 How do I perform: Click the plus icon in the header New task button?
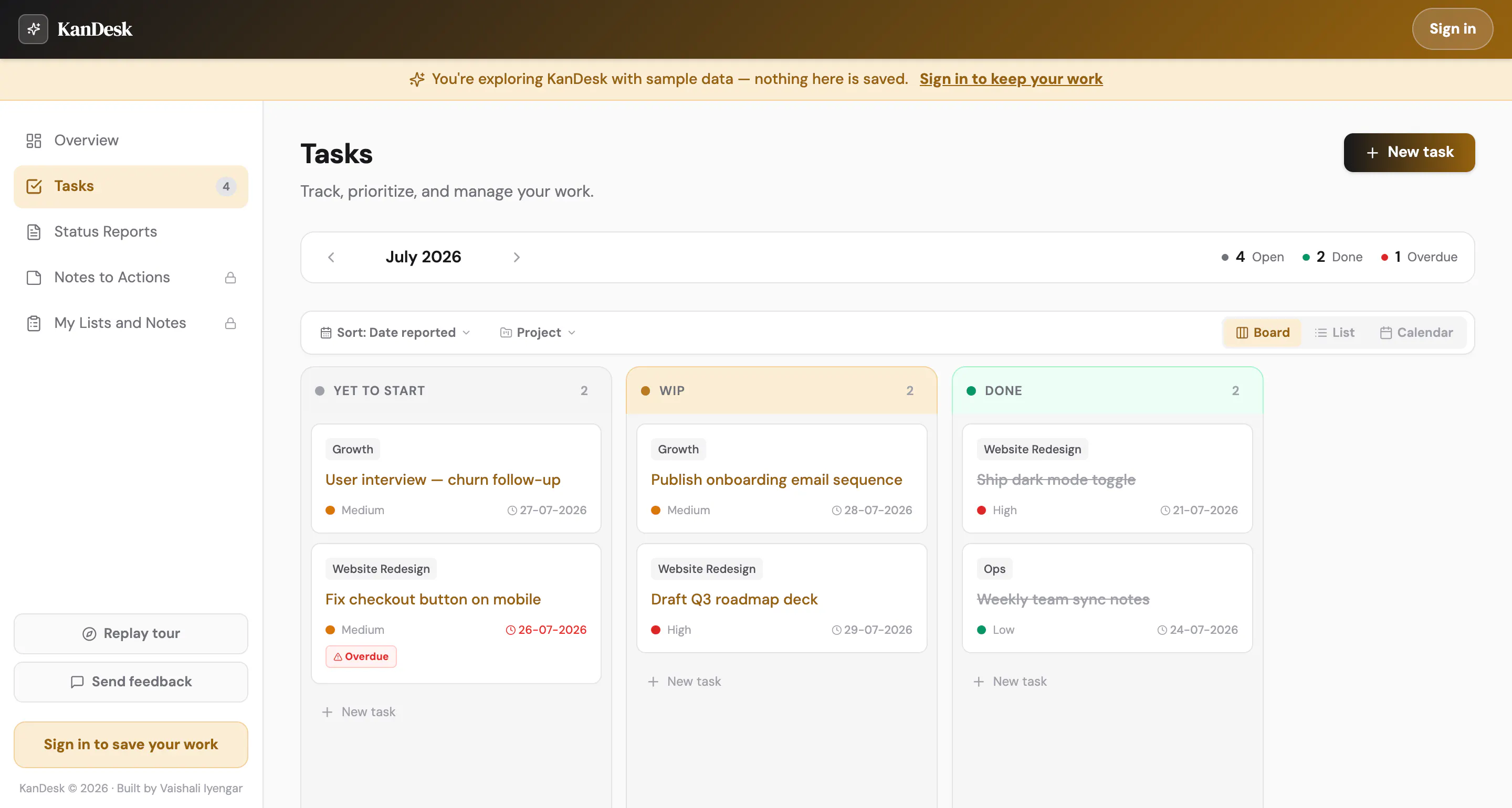[1372, 153]
